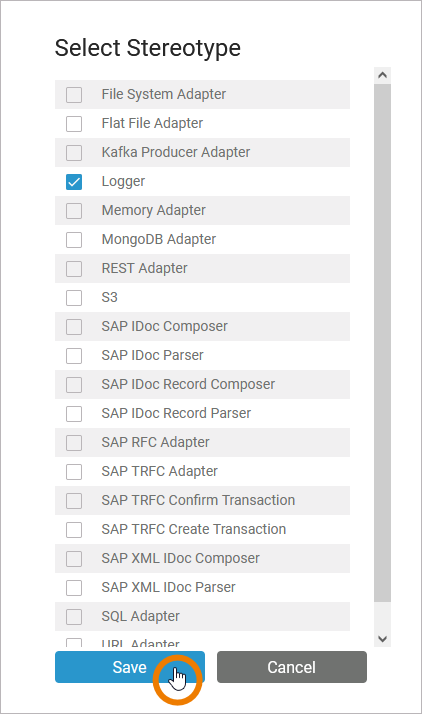Tick the SAP IDoc Record Parser checkbox
The image size is (422, 714).
point(74,413)
